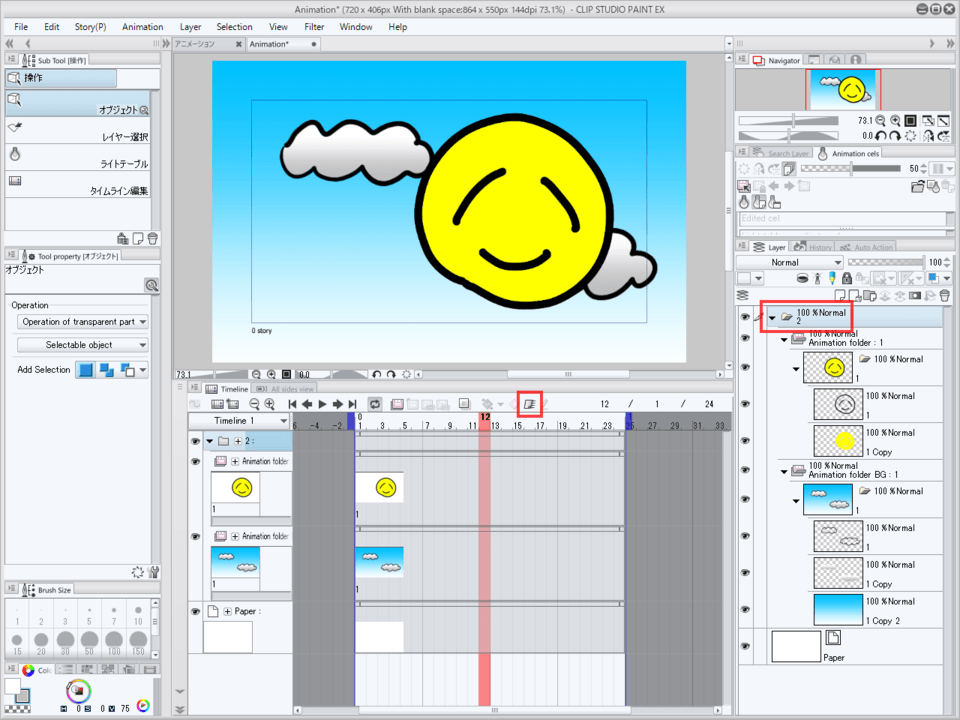Viewport: 960px width, 720px height.
Task: Open the blending mode dropdown showing Normal
Action: coord(790,261)
